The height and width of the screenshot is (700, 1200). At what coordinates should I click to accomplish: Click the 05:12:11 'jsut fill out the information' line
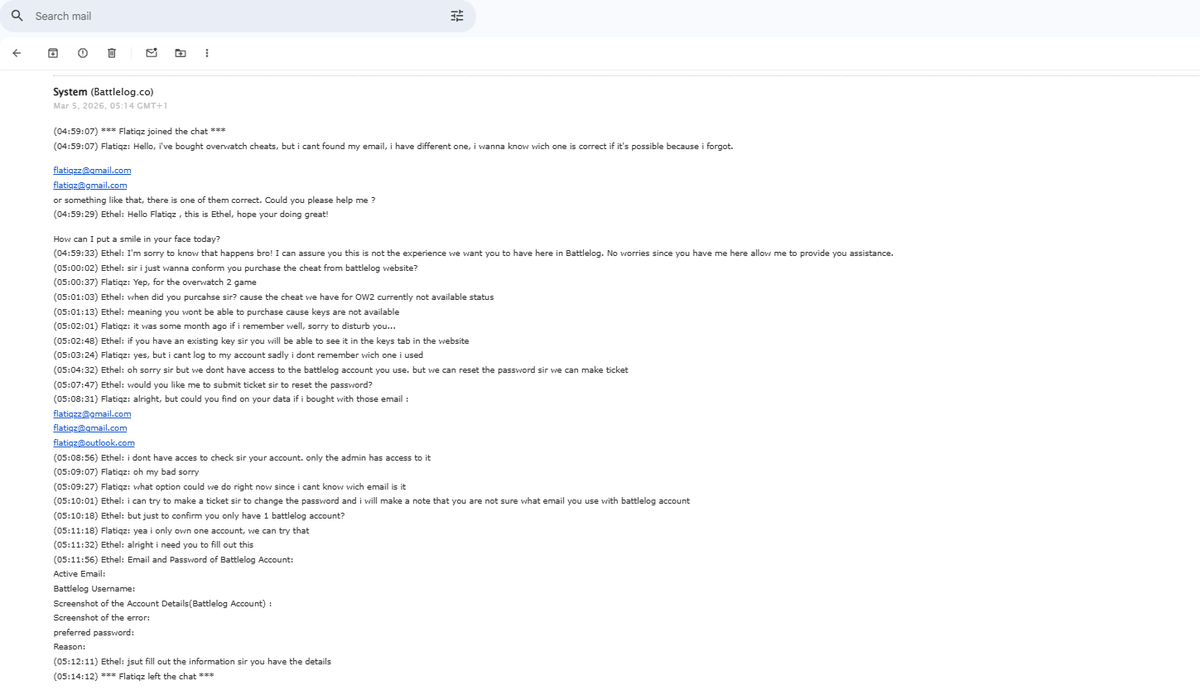pyautogui.click(x=192, y=661)
